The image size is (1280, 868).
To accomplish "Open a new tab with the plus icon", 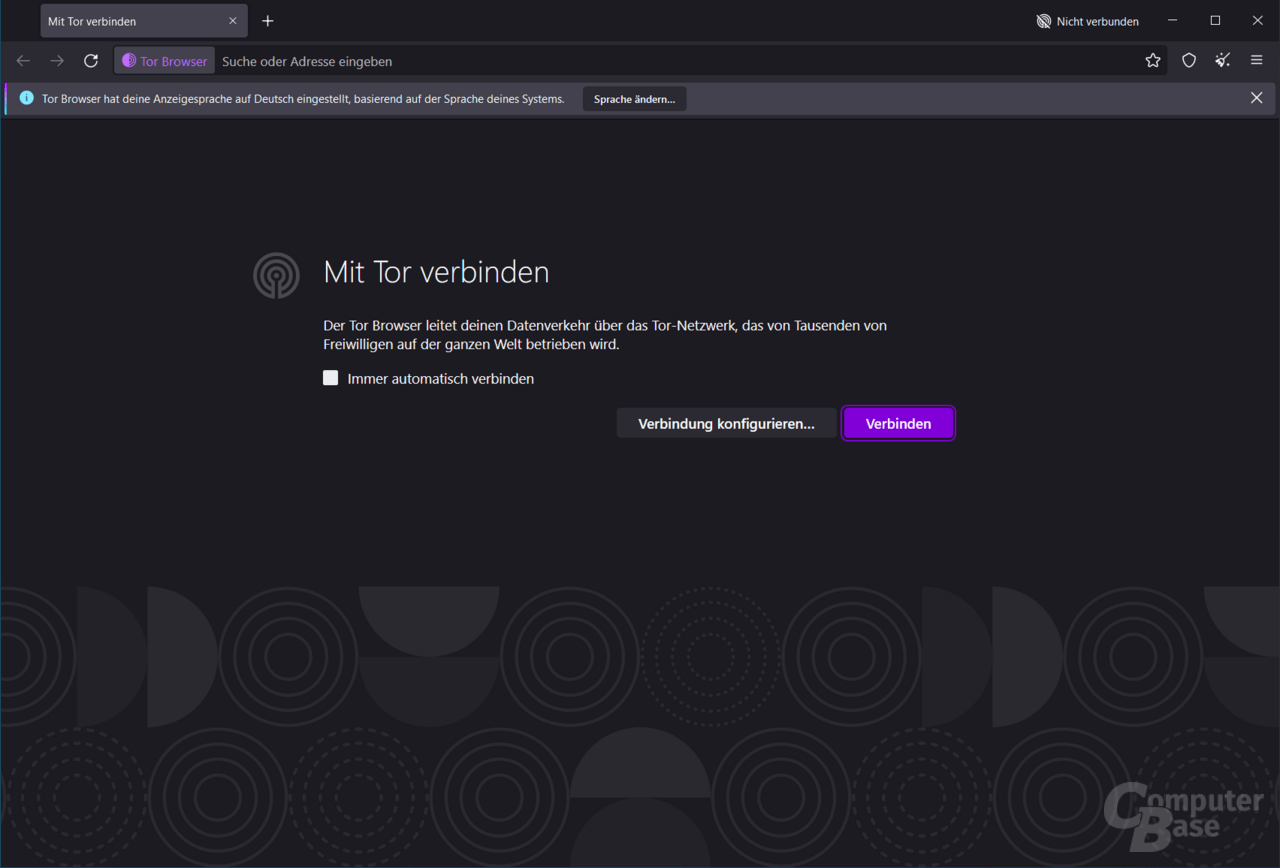I will click(x=268, y=21).
